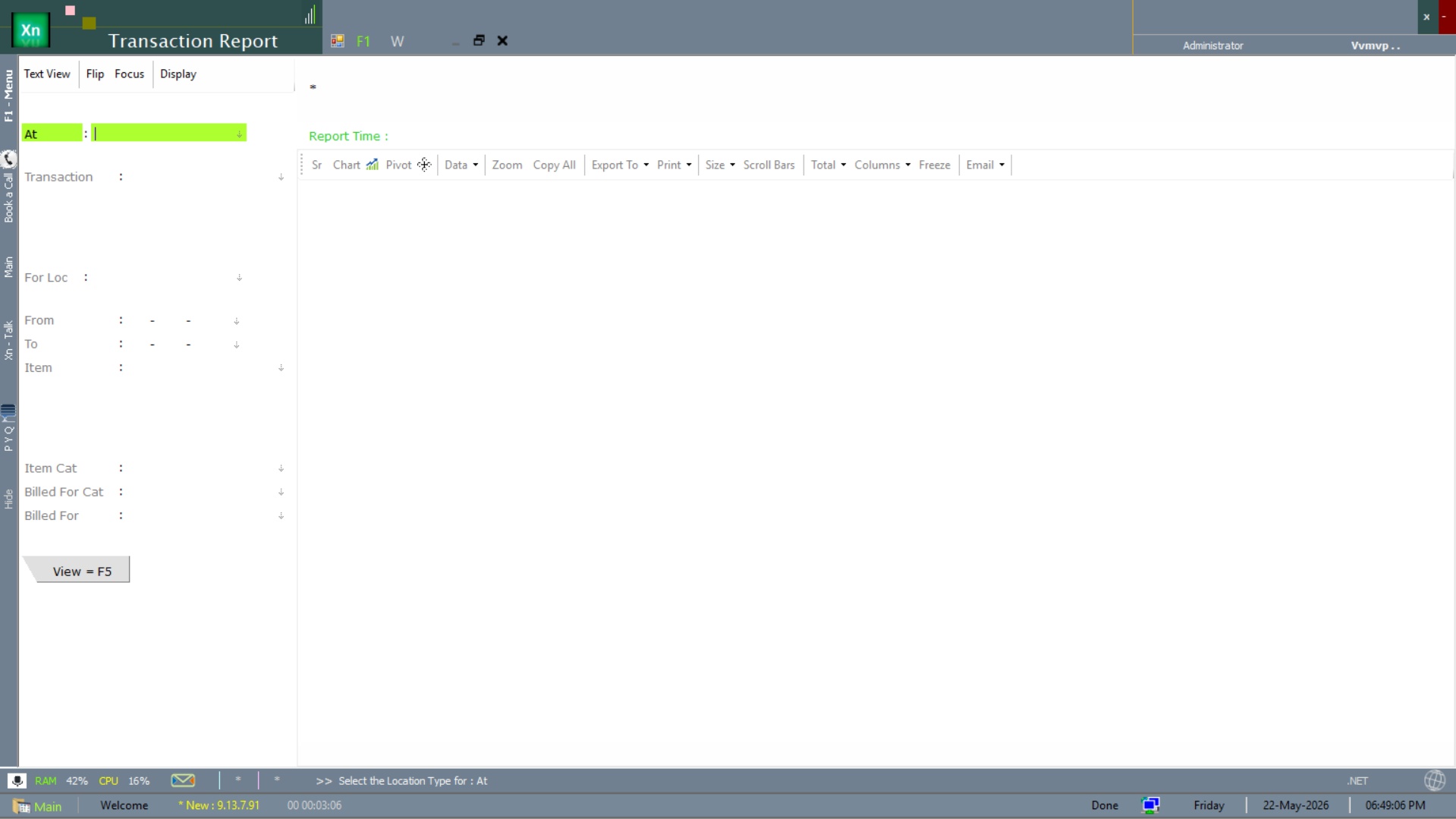Click the signal strength bars icon
The width and height of the screenshot is (1456, 819).
(310, 15)
